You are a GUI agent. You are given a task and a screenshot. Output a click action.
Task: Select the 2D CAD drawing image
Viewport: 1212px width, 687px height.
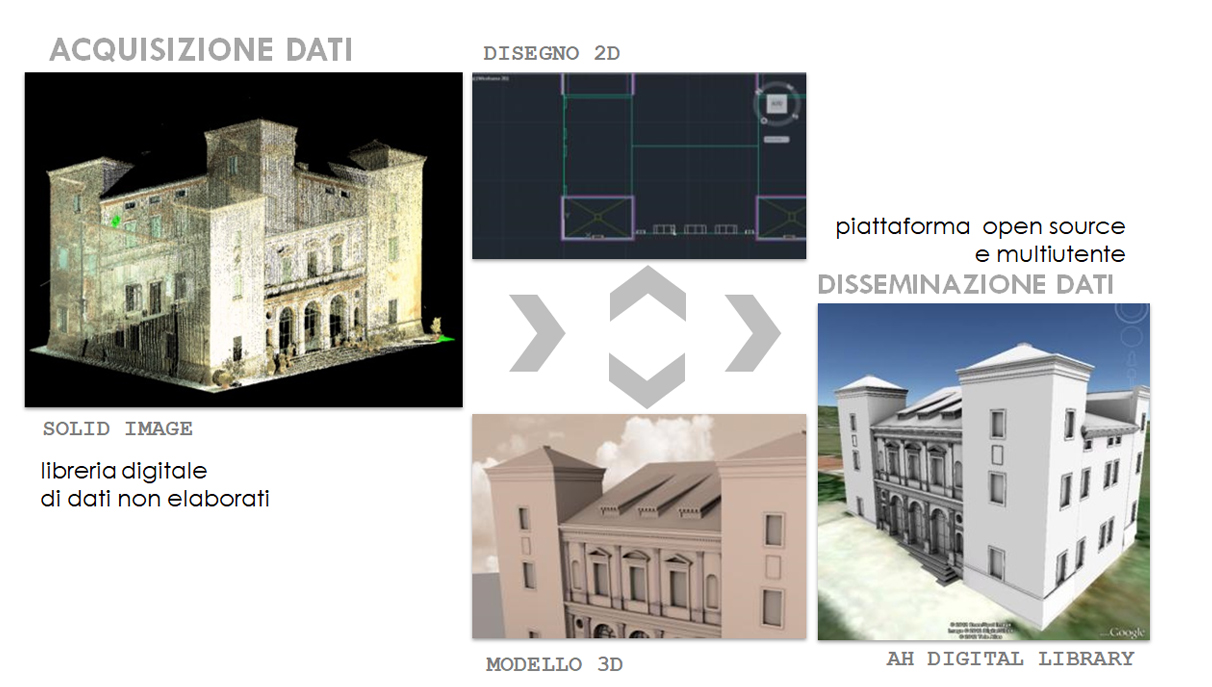tap(639, 166)
